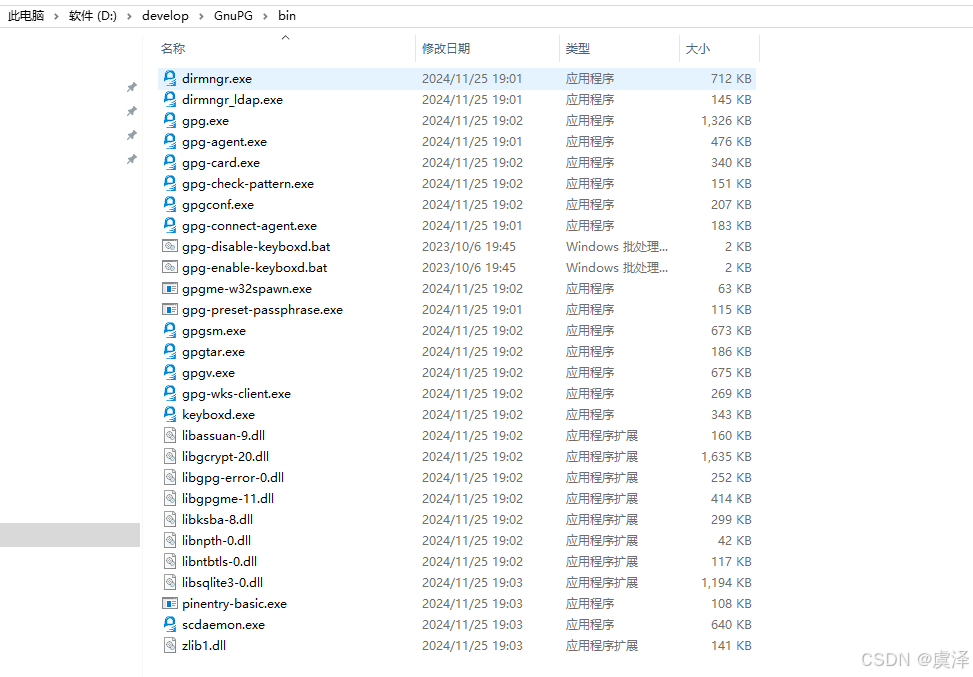Viewport: 973px width, 677px height.
Task: Click the zlib1.dll file icon
Action: pyautogui.click(x=170, y=645)
